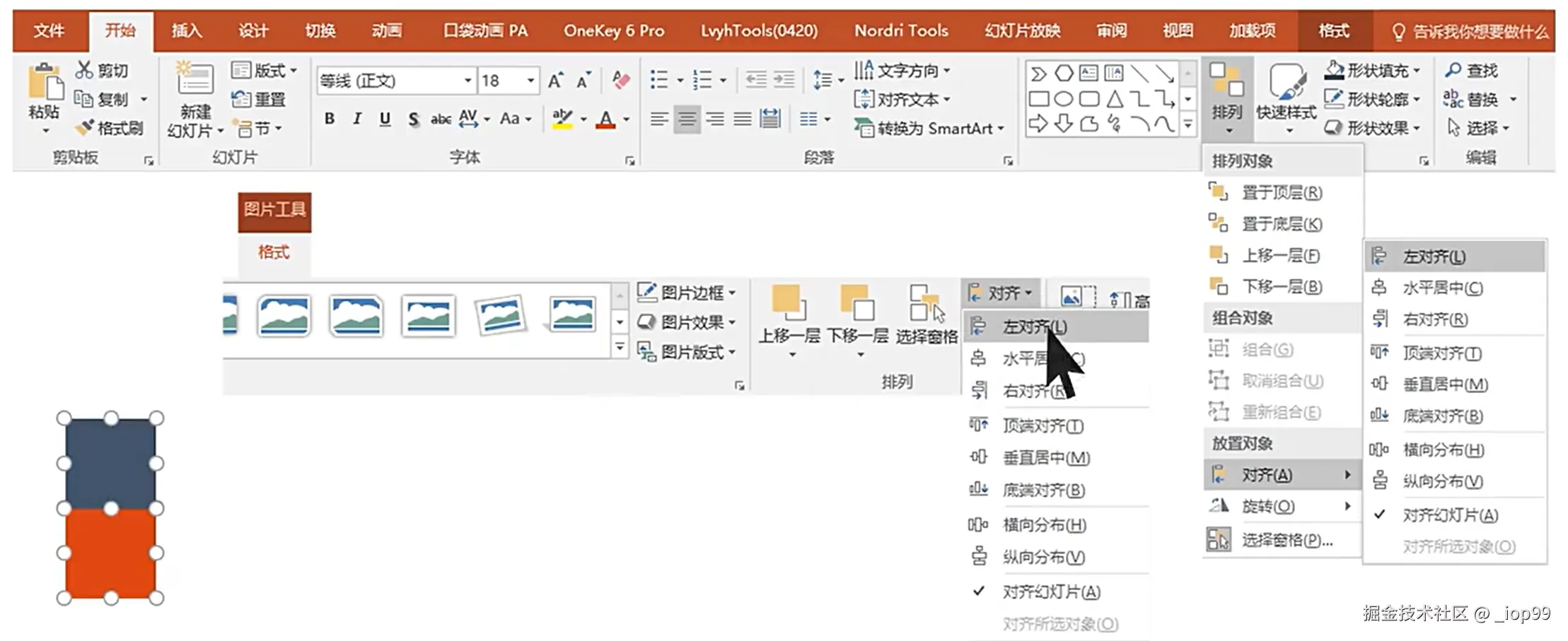Viewport: 1568px width, 641px height.
Task: Click the picture-tools 下移一层 ribbon button
Action: coord(858,319)
